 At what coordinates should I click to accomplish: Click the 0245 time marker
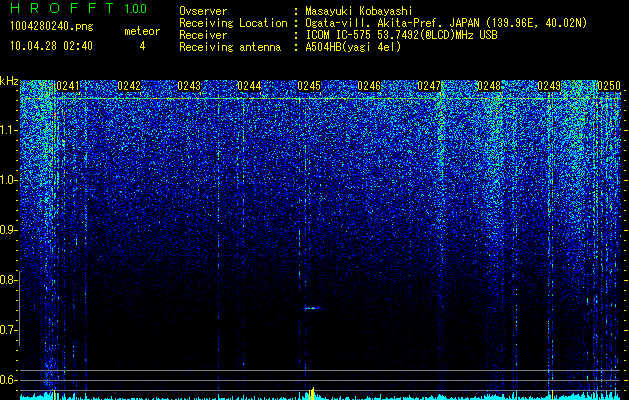tap(309, 86)
